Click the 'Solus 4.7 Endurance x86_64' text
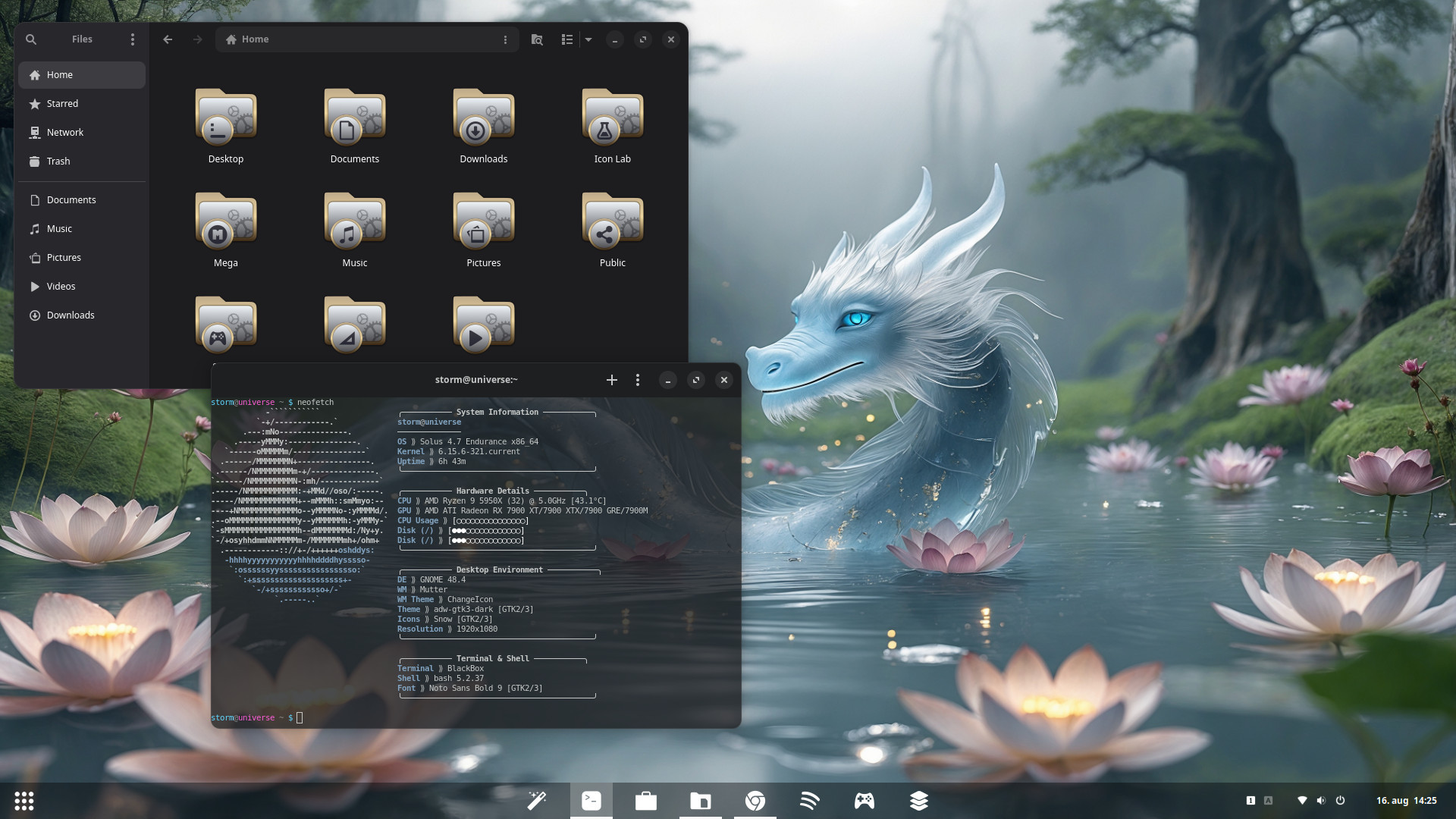This screenshot has height=819, width=1456. 479,442
